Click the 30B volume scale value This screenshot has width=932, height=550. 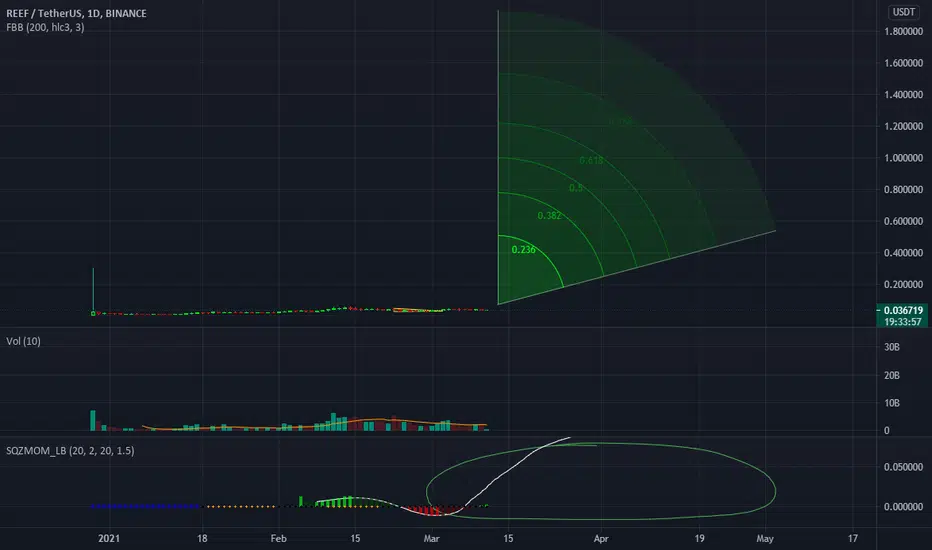(892, 347)
